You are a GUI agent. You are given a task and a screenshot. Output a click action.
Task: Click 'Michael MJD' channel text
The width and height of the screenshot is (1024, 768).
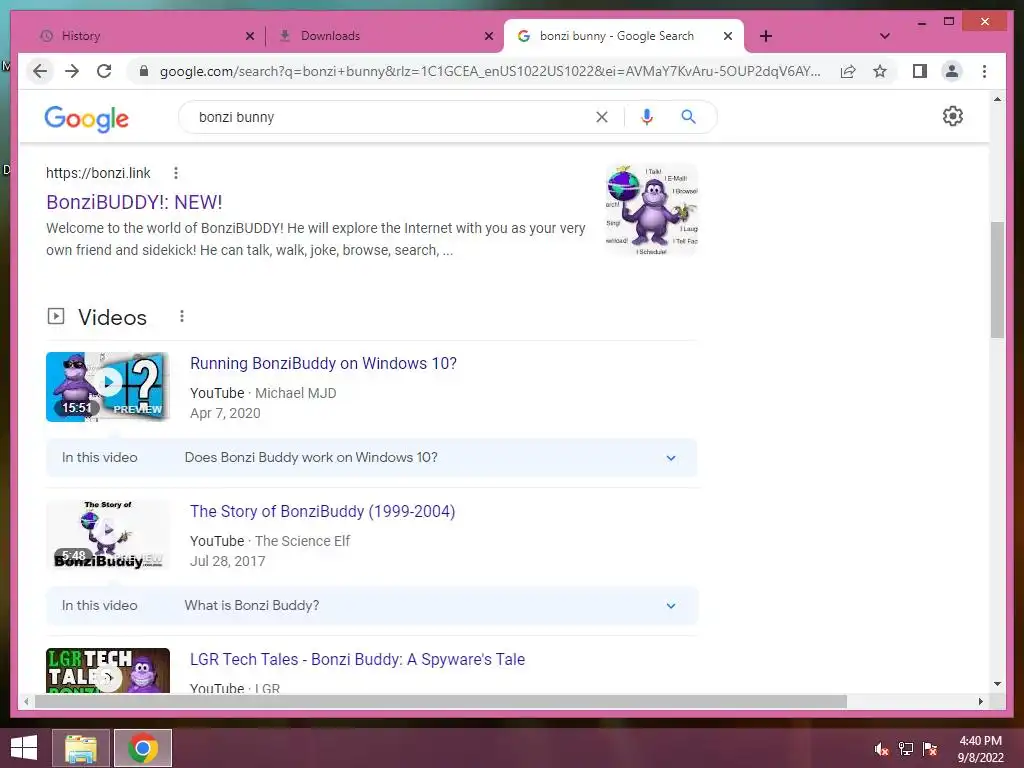tap(295, 393)
